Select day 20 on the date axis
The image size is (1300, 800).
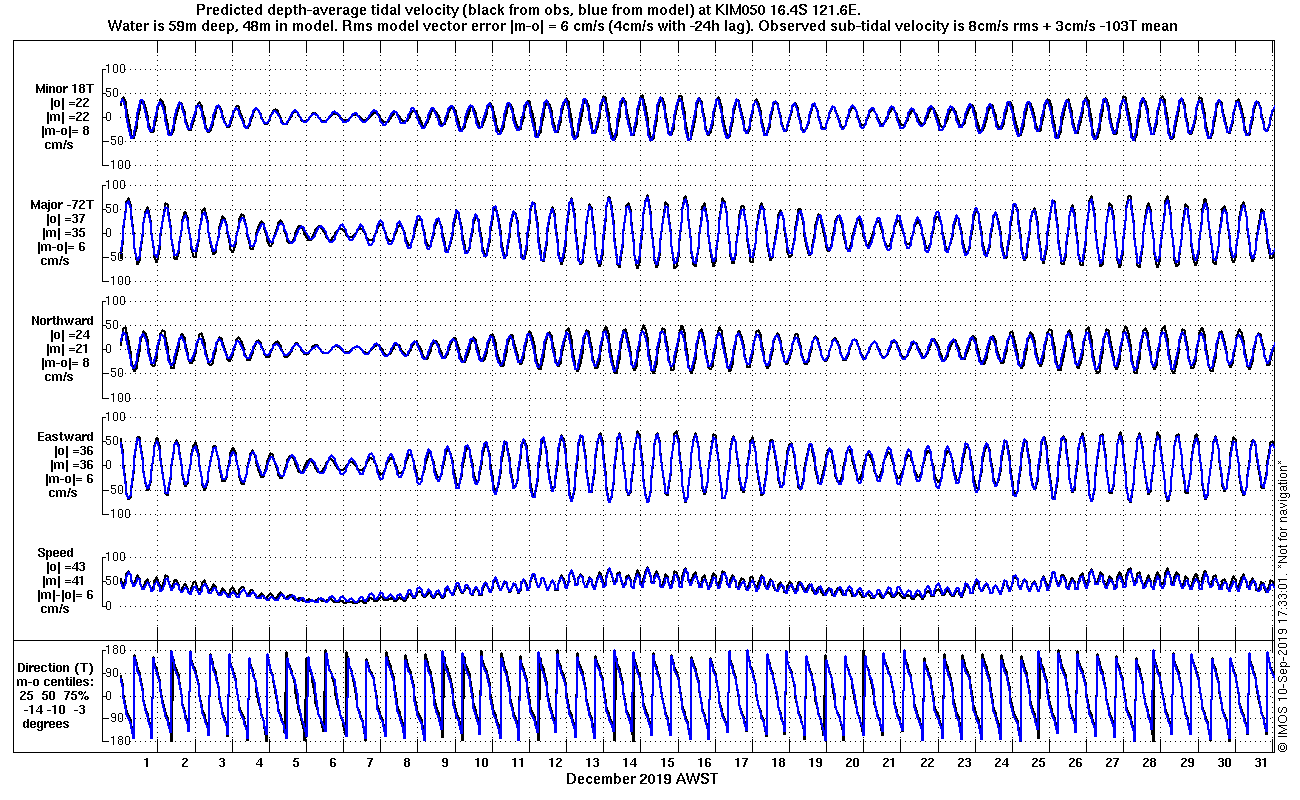pos(853,762)
